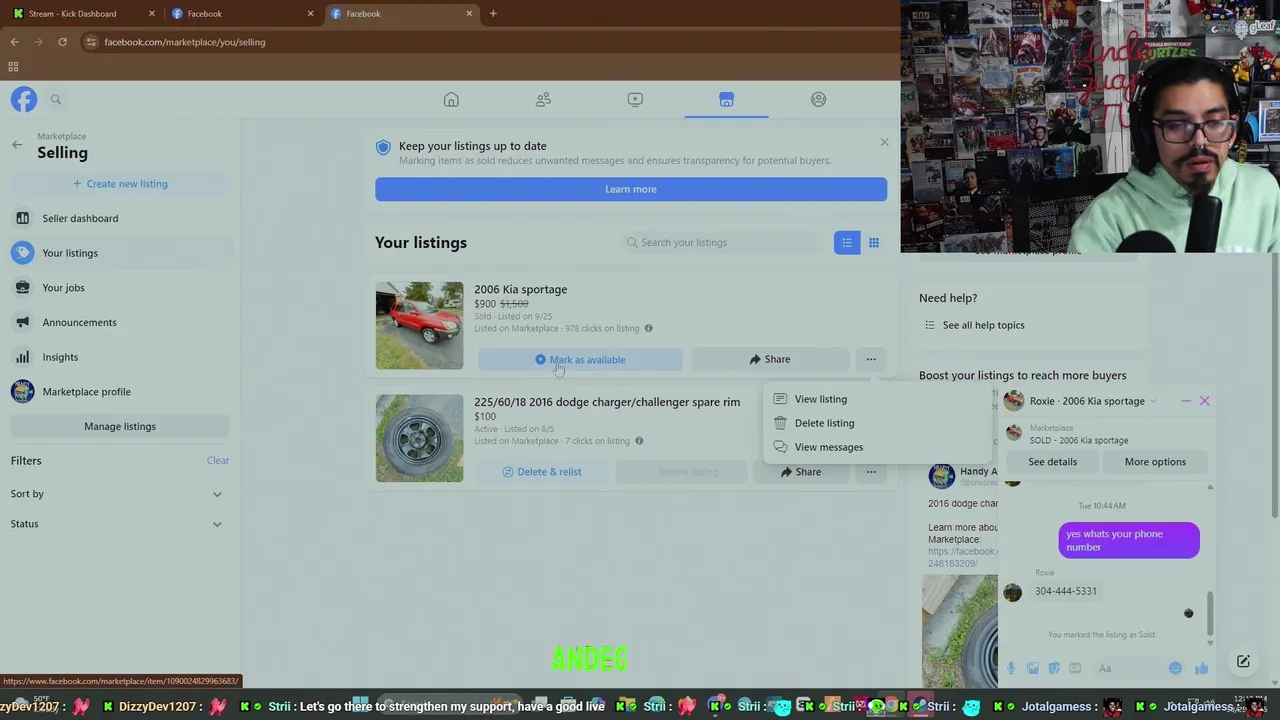Click the Seller dashboard sidebar icon
This screenshot has height=720, width=1280.
[22, 218]
